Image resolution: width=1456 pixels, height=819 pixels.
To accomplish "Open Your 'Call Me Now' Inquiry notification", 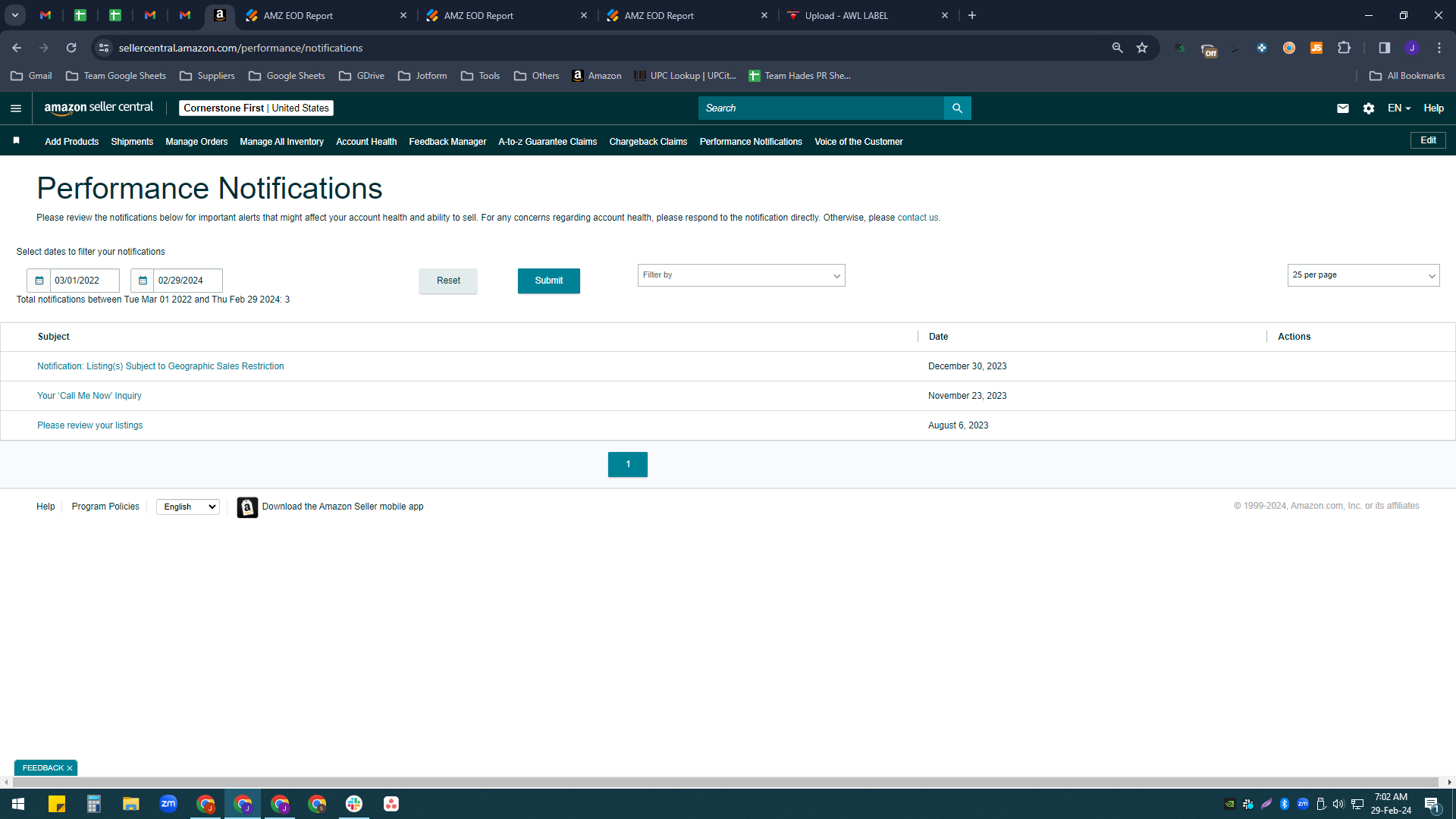I will [x=89, y=396].
